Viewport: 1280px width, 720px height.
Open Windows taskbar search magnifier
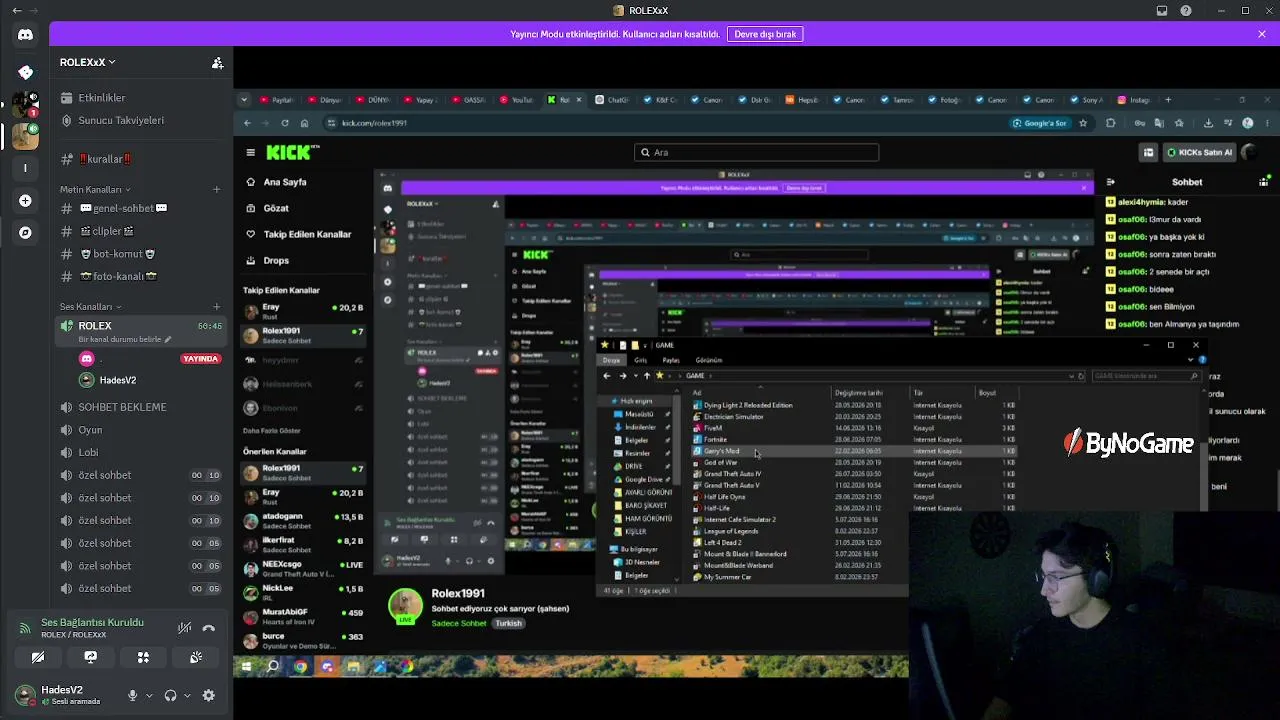[x=273, y=666]
